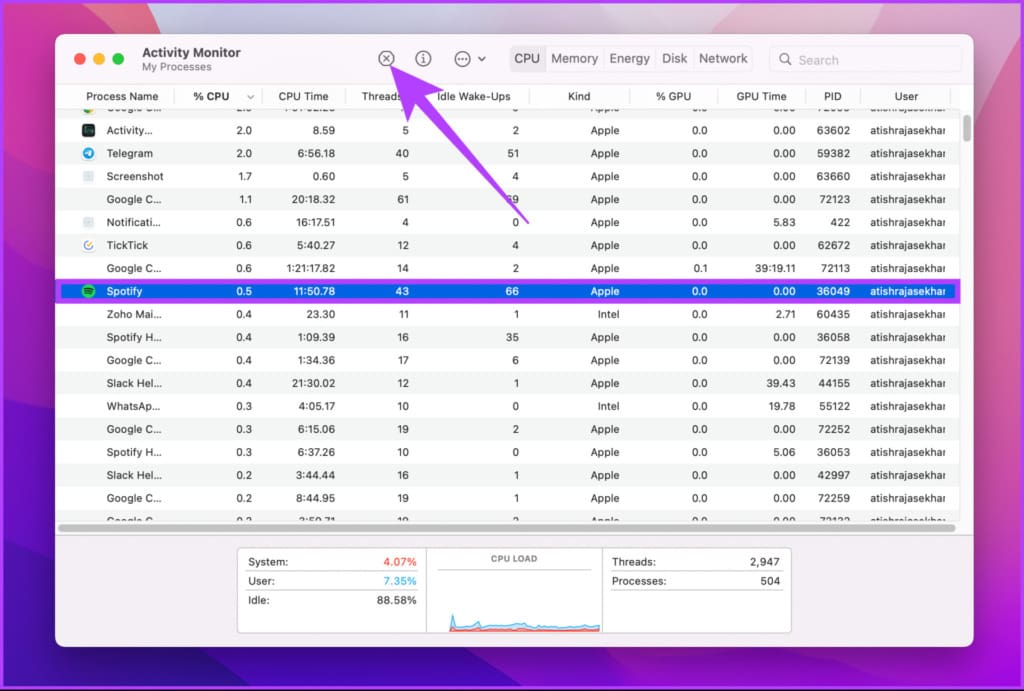Click the vertical scrollbar thumb

click(967, 128)
